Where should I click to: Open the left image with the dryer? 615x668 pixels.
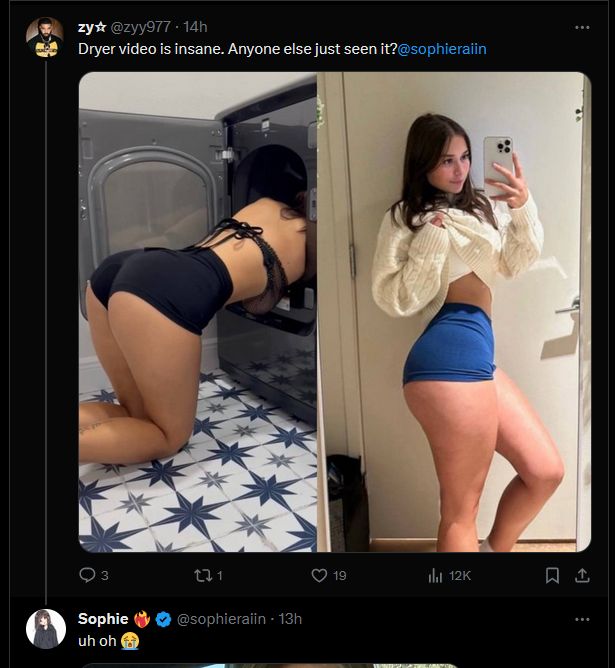(x=198, y=311)
